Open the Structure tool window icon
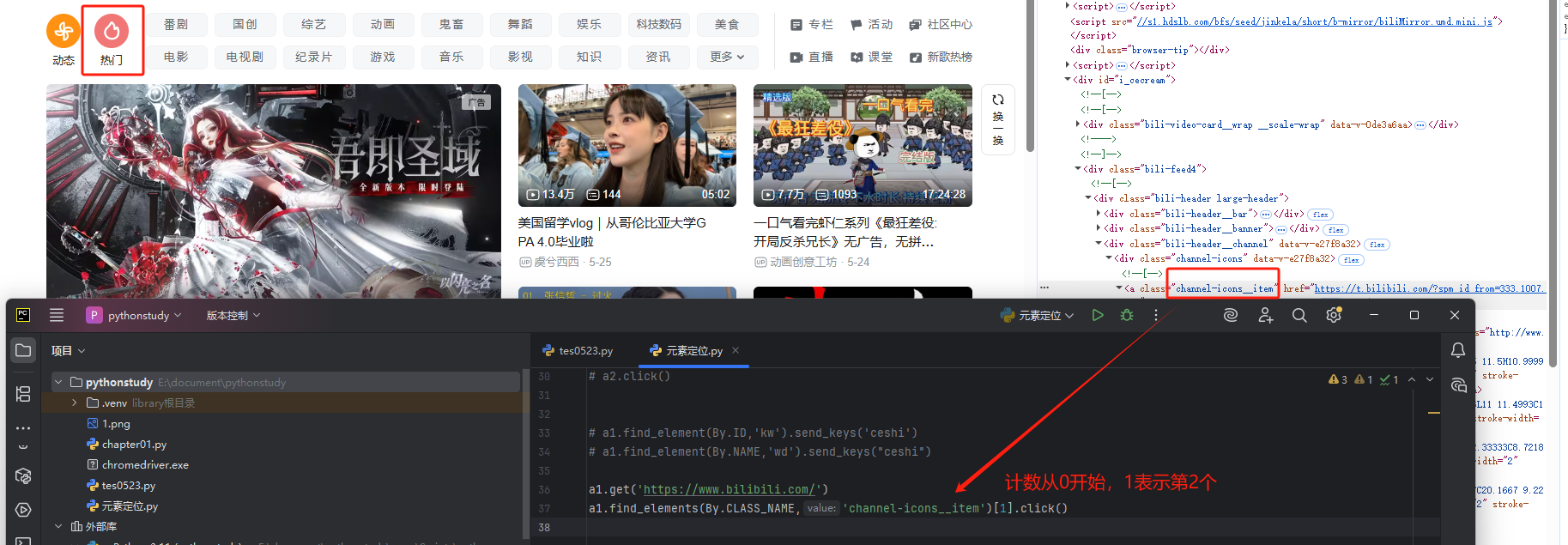 click(23, 394)
